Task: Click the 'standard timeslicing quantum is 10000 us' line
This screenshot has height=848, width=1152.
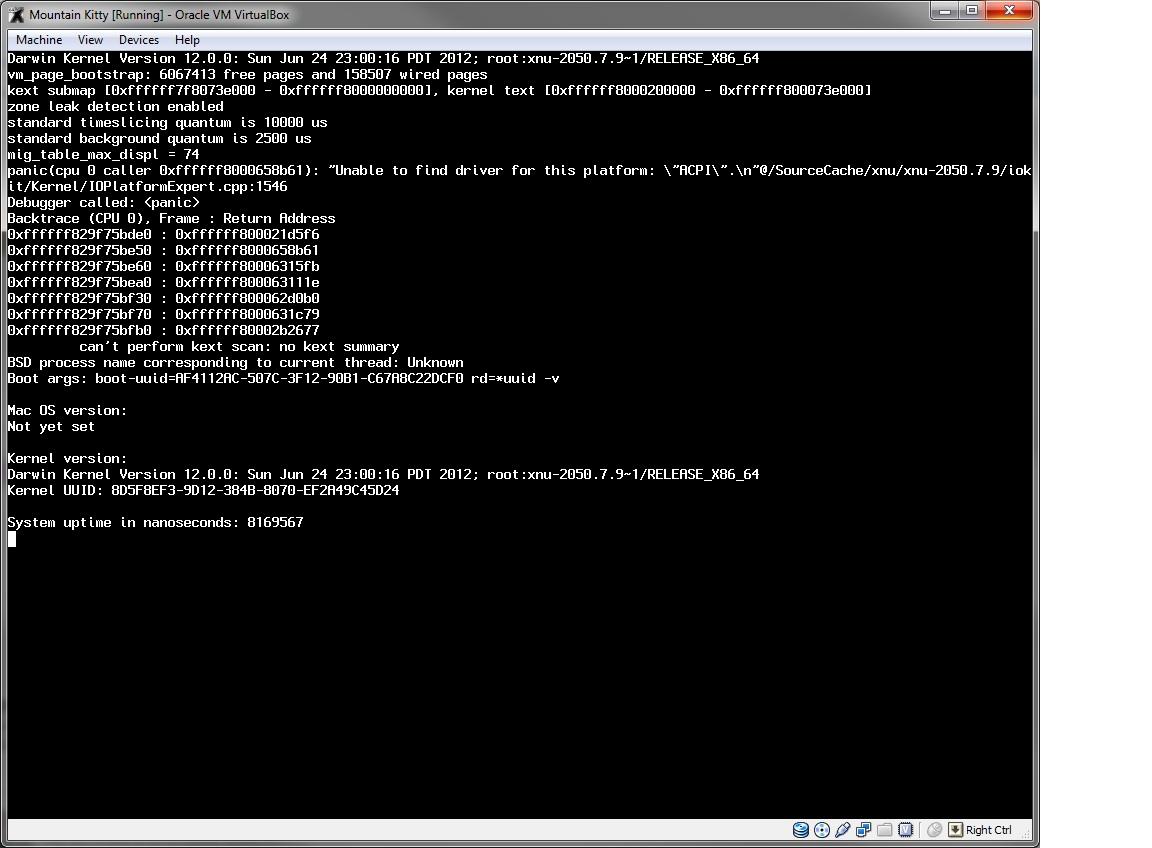Action: tap(168, 123)
